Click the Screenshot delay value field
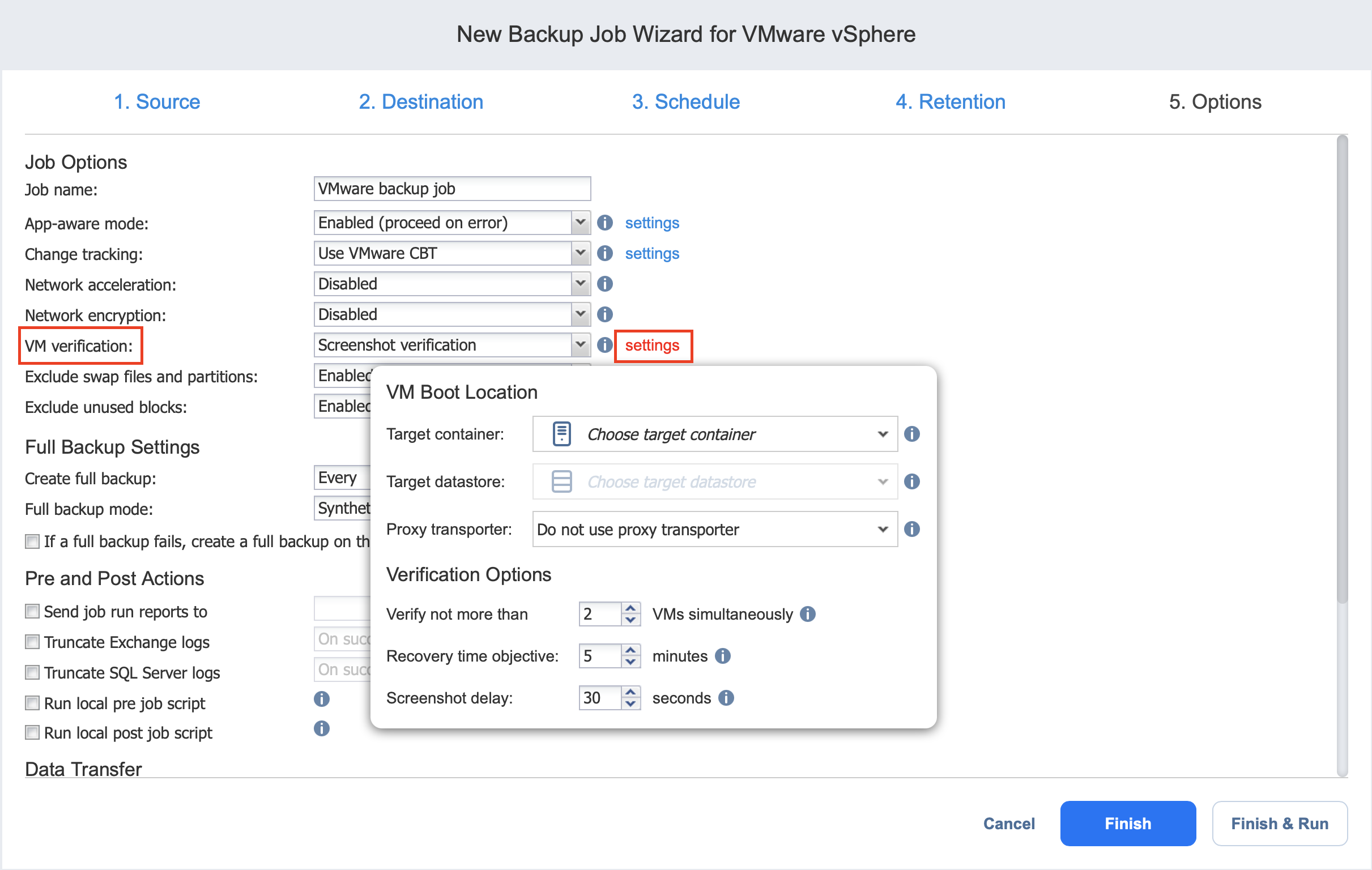 coord(600,698)
